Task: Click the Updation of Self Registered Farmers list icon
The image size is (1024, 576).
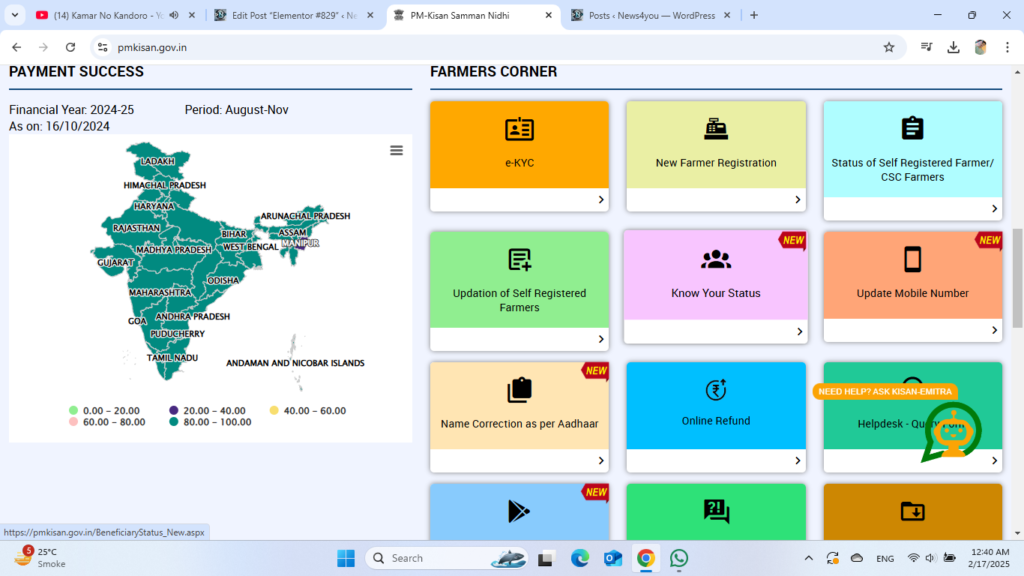Action: [519, 260]
